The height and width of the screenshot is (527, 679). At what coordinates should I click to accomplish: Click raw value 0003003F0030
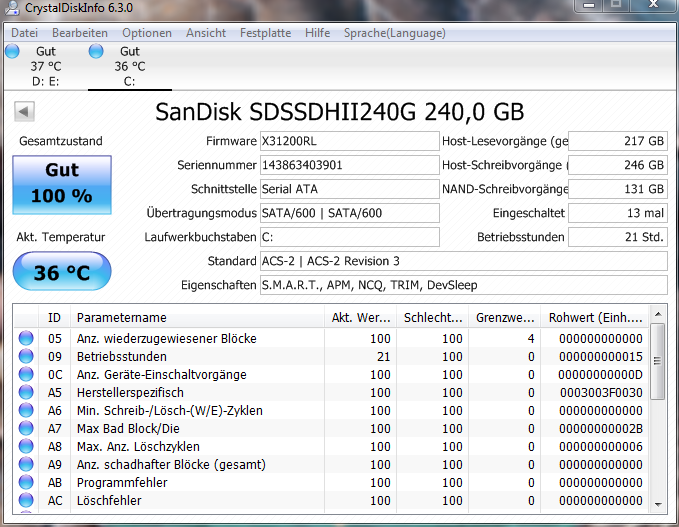point(601,392)
